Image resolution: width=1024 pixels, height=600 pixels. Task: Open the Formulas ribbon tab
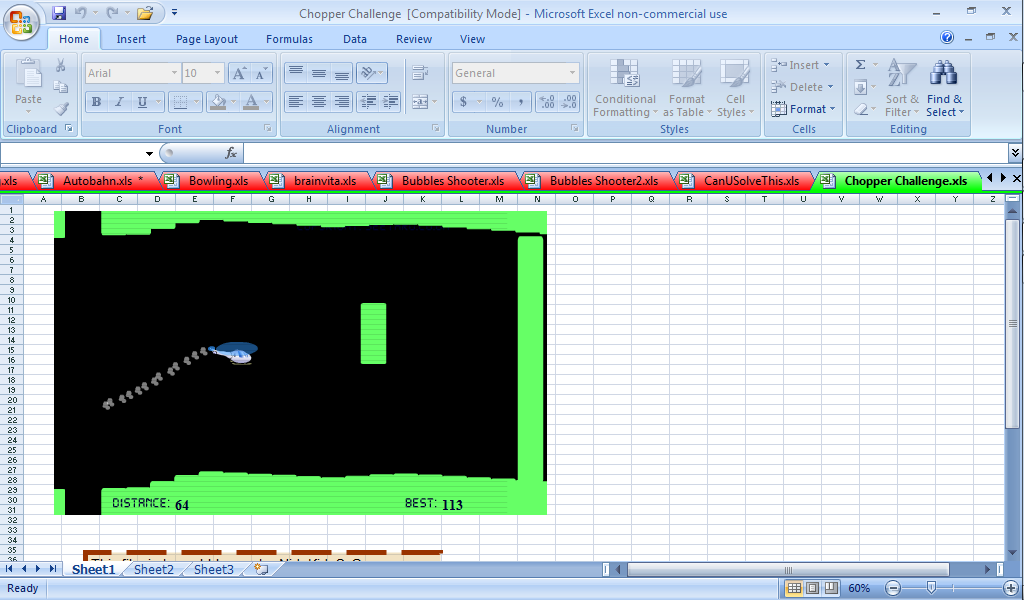(x=289, y=39)
